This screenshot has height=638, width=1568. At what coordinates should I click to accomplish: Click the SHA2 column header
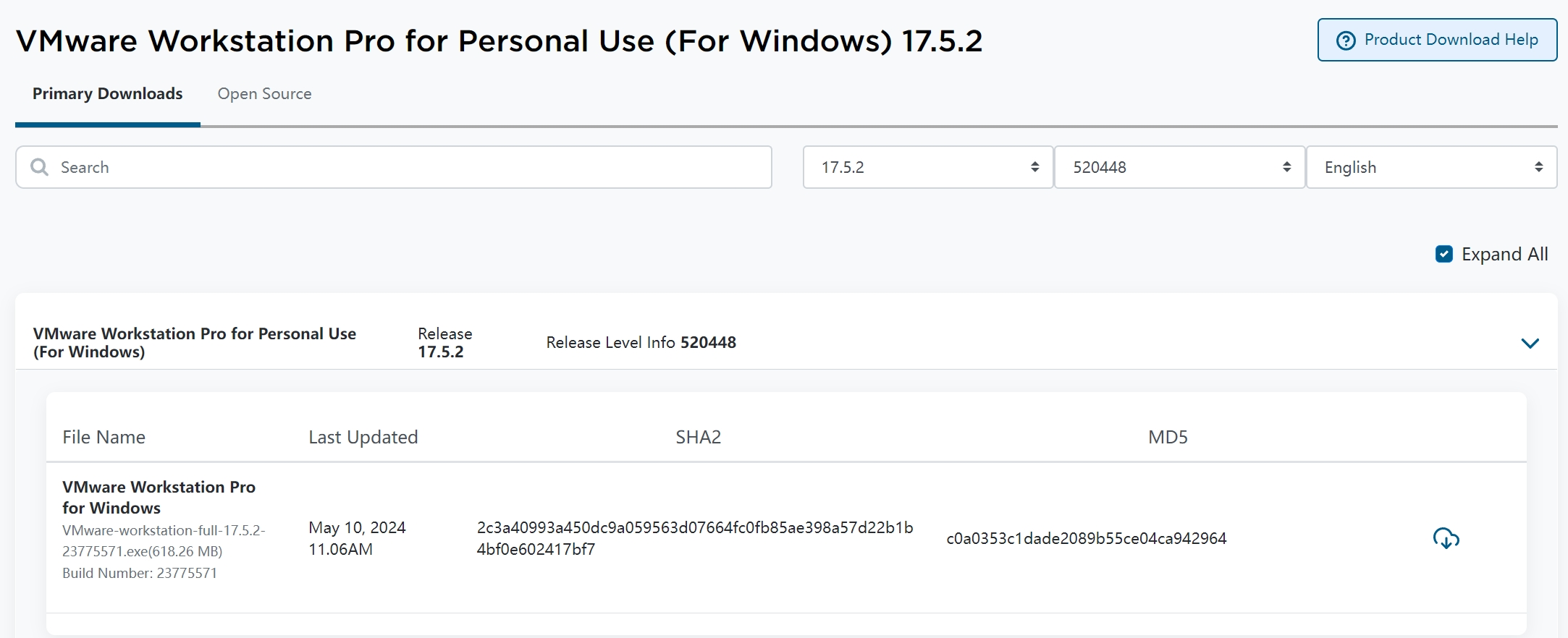[x=698, y=437]
